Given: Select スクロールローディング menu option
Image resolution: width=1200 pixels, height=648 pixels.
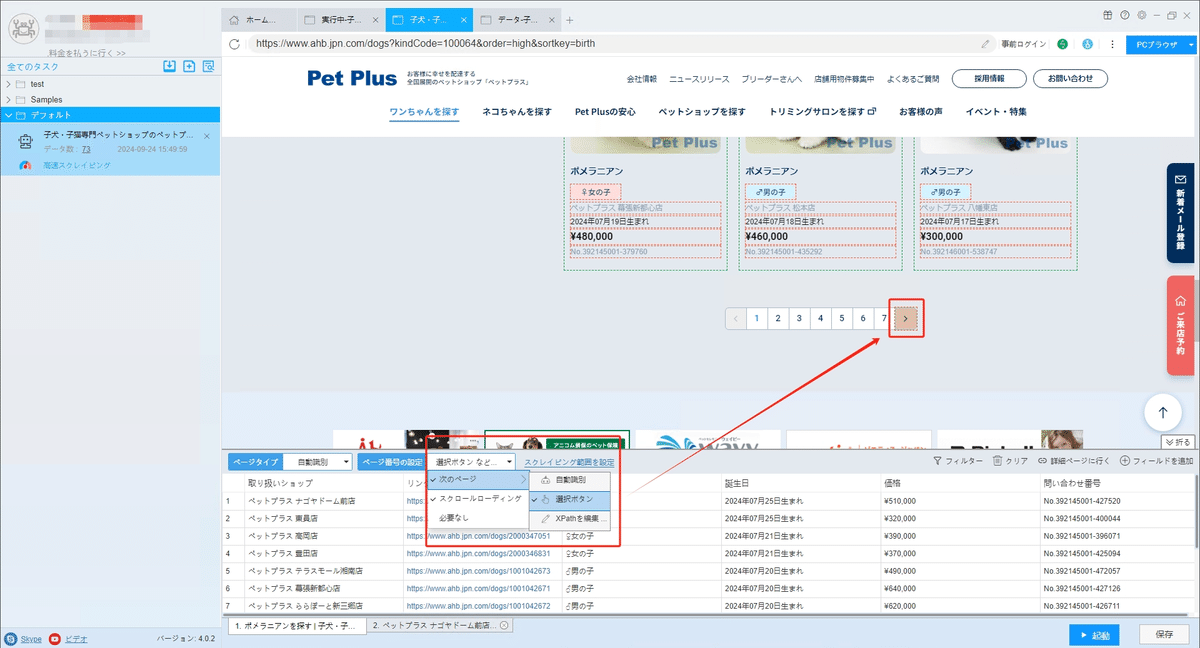Looking at the screenshot, I should (478, 498).
